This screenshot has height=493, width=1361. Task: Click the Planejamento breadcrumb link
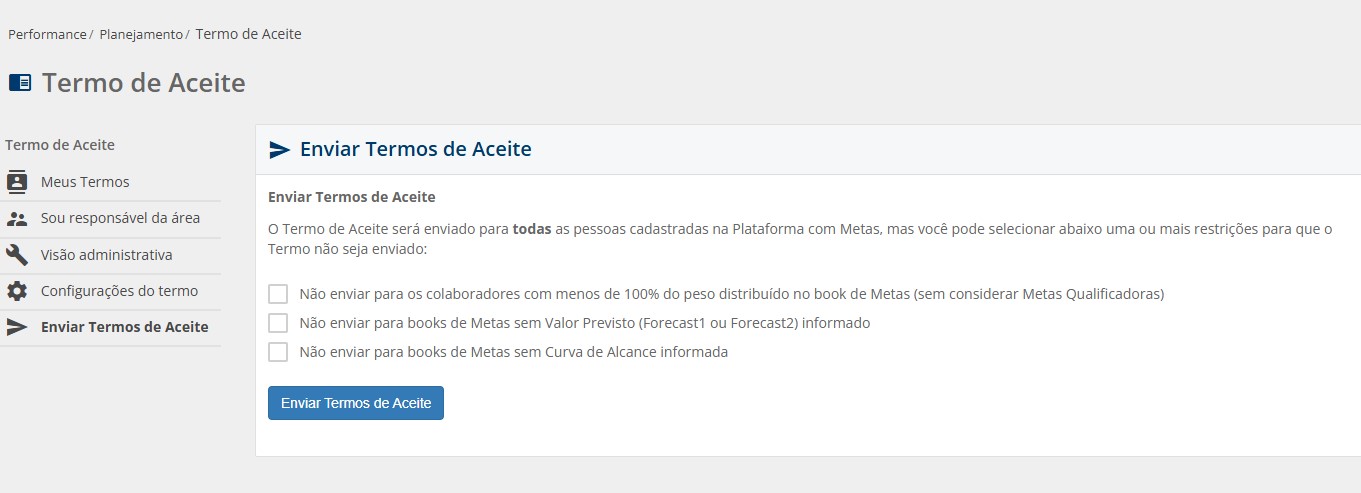(x=141, y=34)
